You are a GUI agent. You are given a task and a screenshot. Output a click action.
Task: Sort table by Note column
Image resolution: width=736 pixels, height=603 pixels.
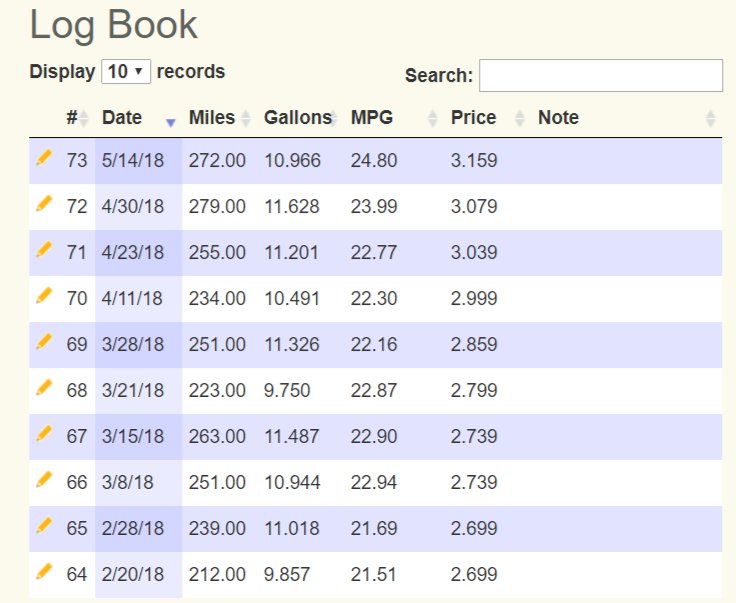point(558,117)
